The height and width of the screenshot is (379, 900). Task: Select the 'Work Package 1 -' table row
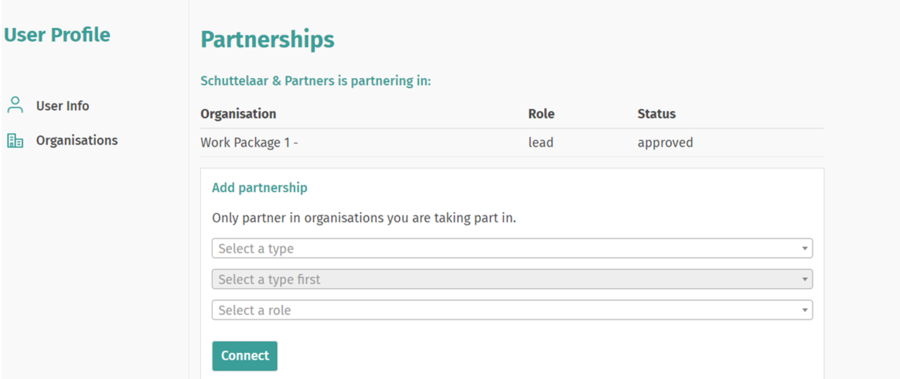(x=512, y=142)
